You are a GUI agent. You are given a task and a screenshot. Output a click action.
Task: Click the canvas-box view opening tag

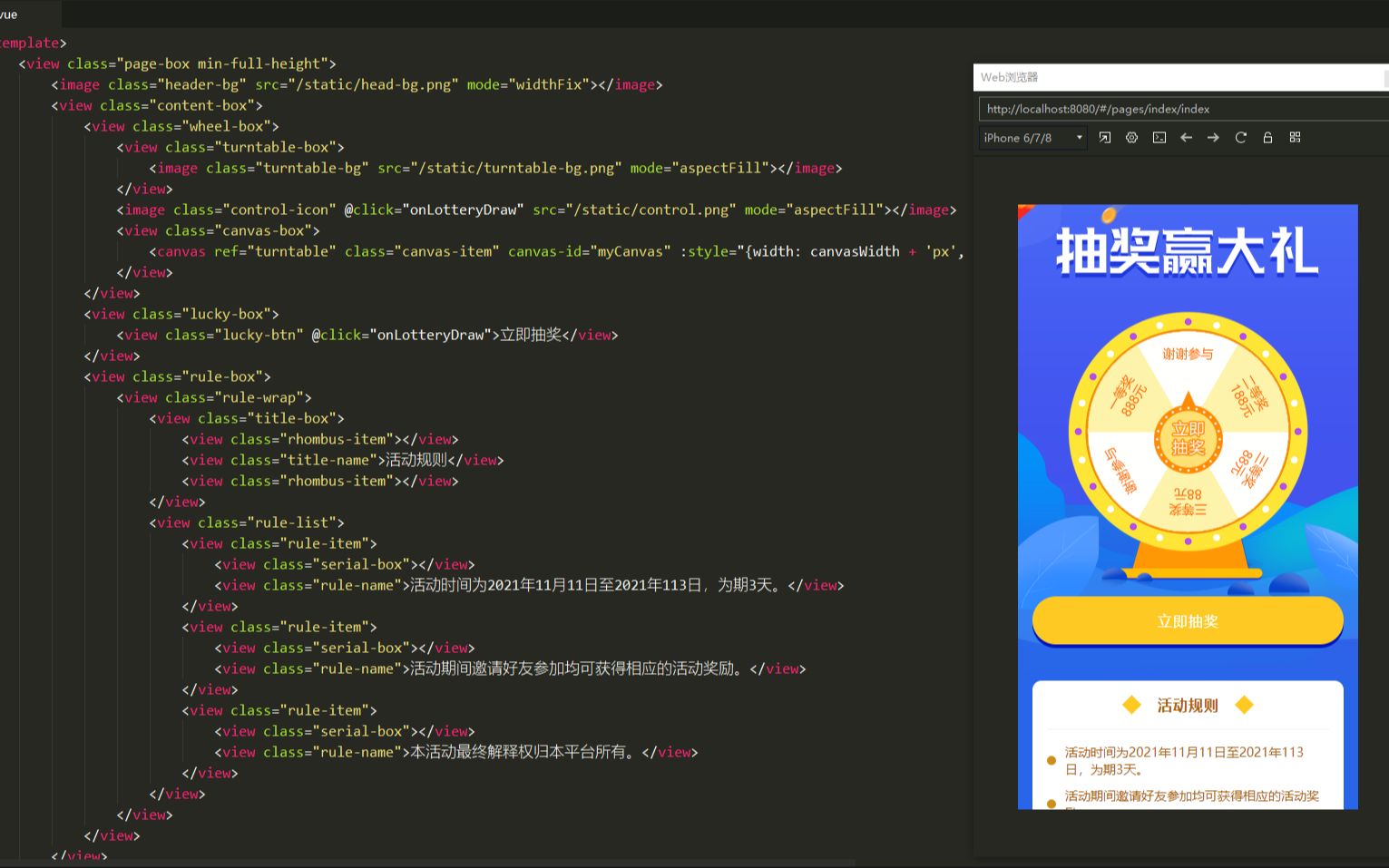pos(218,230)
